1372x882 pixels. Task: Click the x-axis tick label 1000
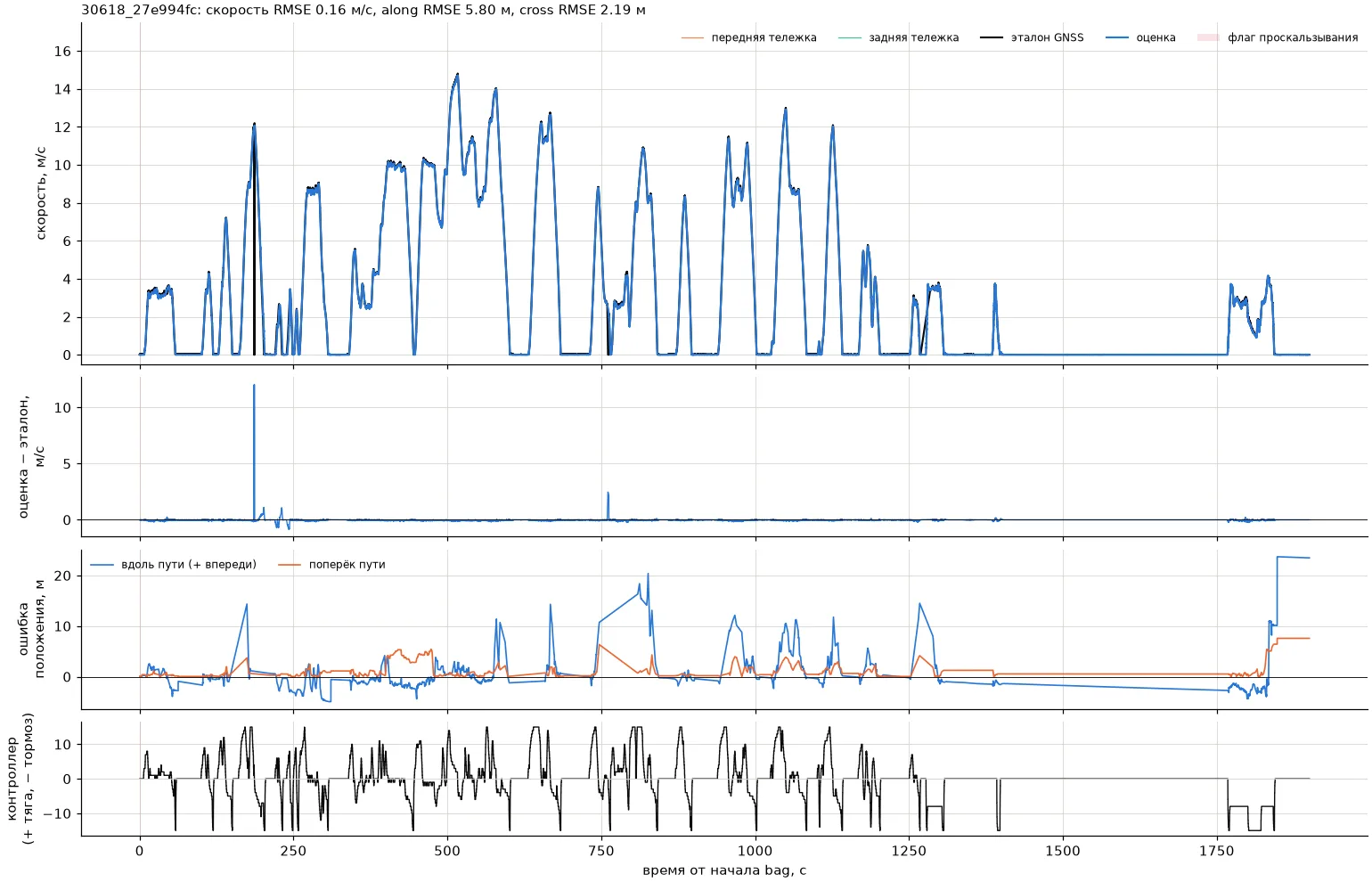(755, 851)
